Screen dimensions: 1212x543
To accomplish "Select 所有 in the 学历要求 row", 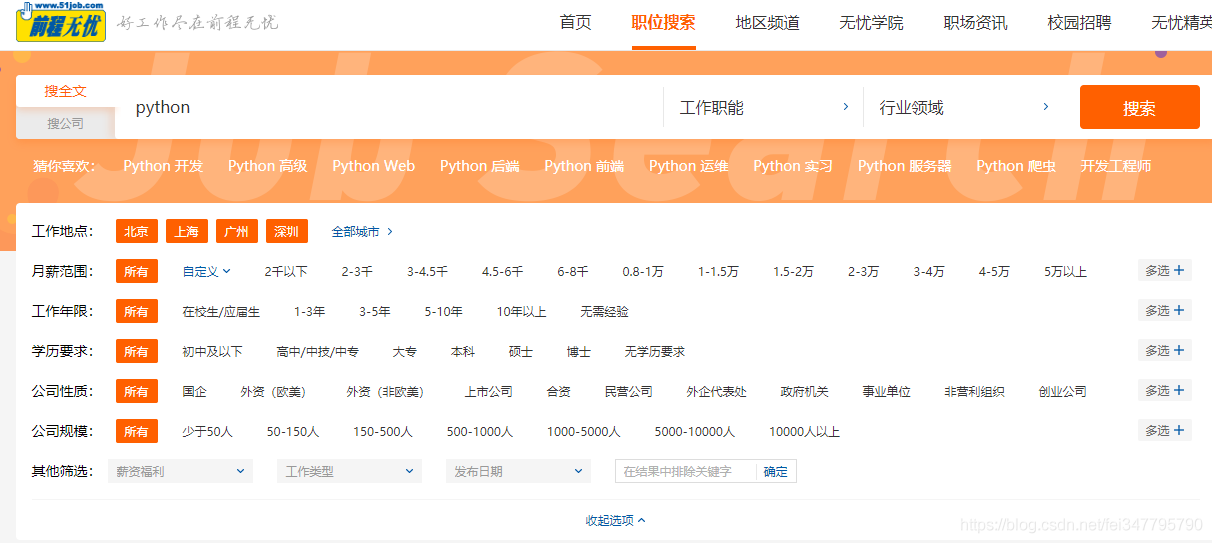I will pyautogui.click(x=136, y=351).
